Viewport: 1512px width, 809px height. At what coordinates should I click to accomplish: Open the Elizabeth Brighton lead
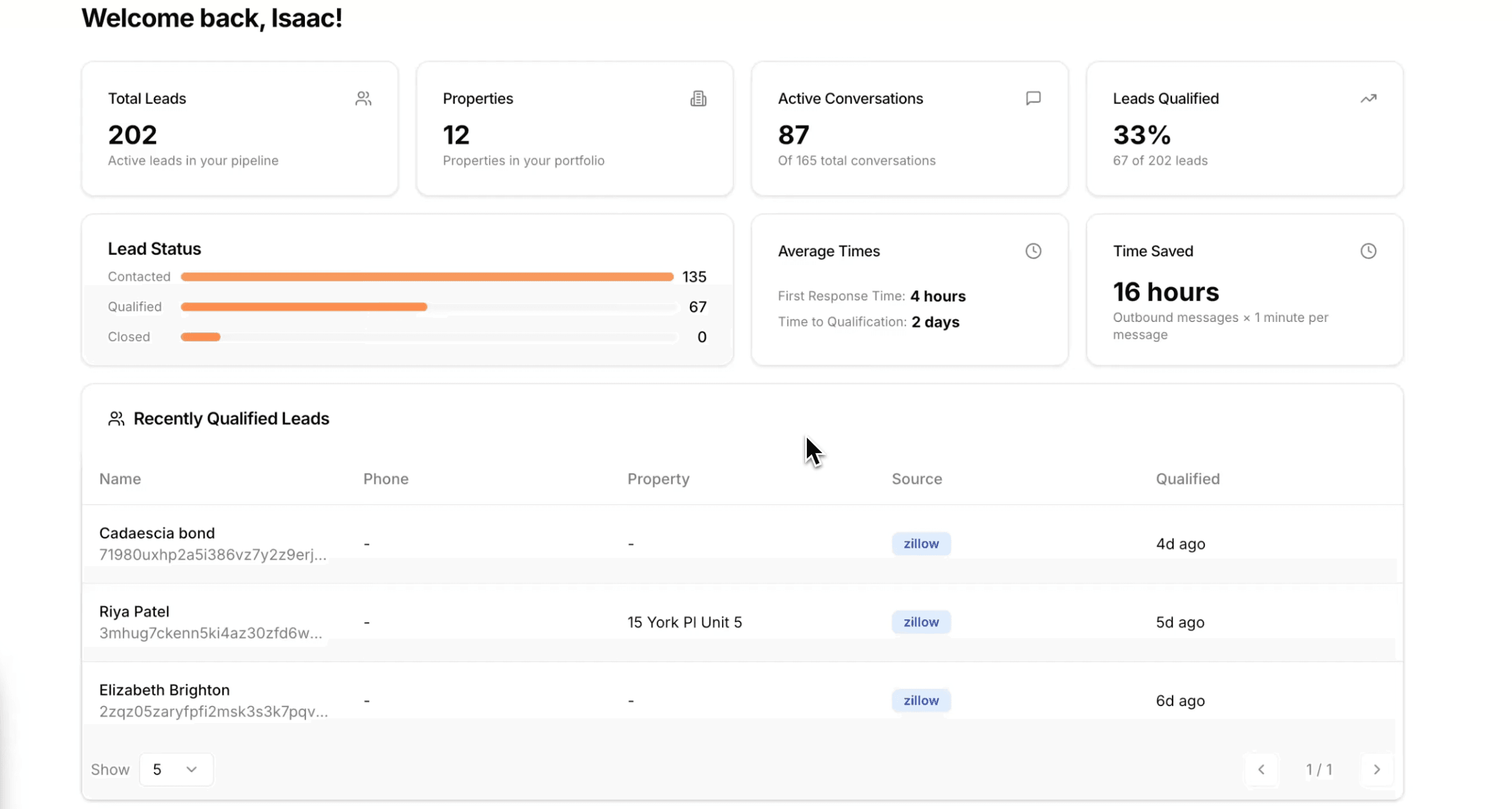[164, 690]
